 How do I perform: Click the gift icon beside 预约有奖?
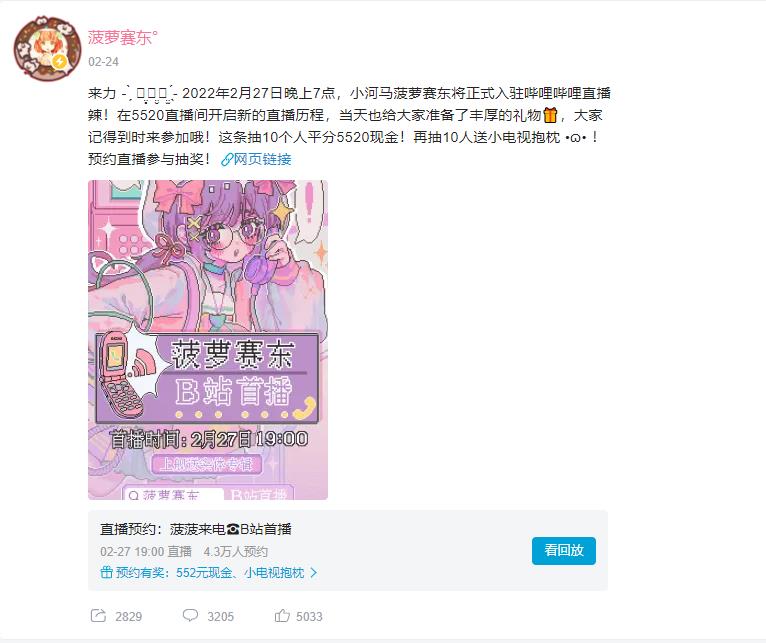(106, 572)
